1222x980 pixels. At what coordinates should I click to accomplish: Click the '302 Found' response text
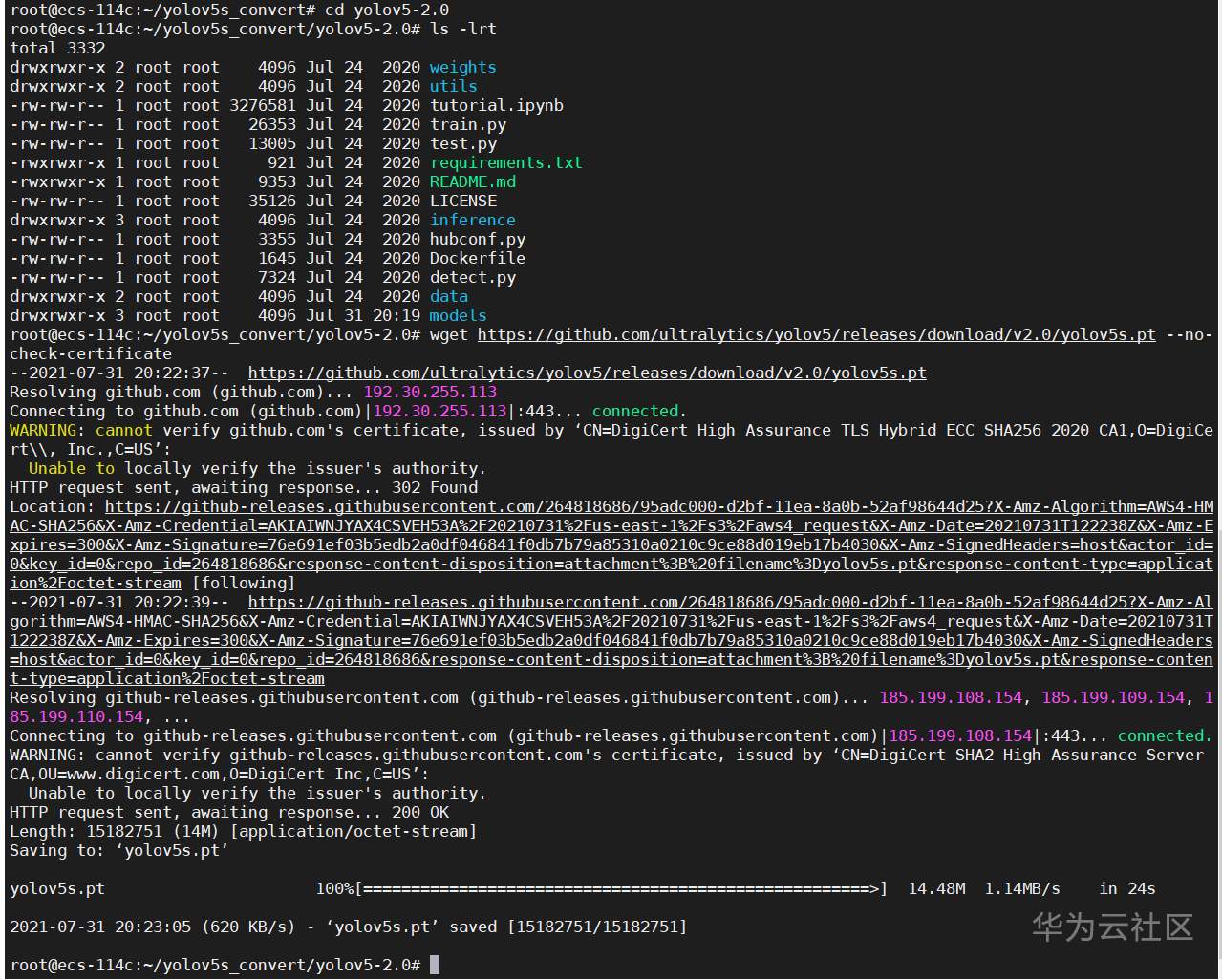coord(434,487)
